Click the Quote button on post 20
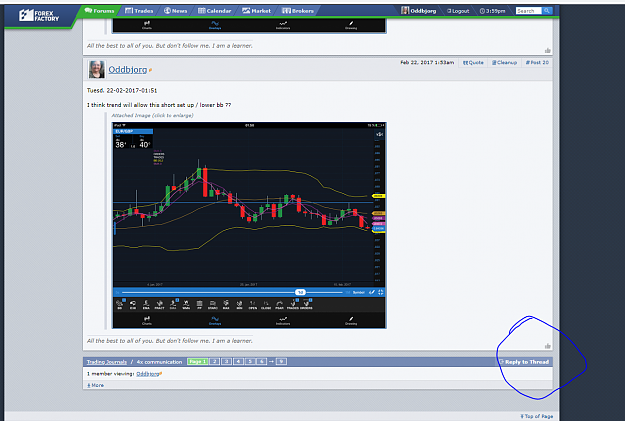625x421 pixels. (473, 63)
